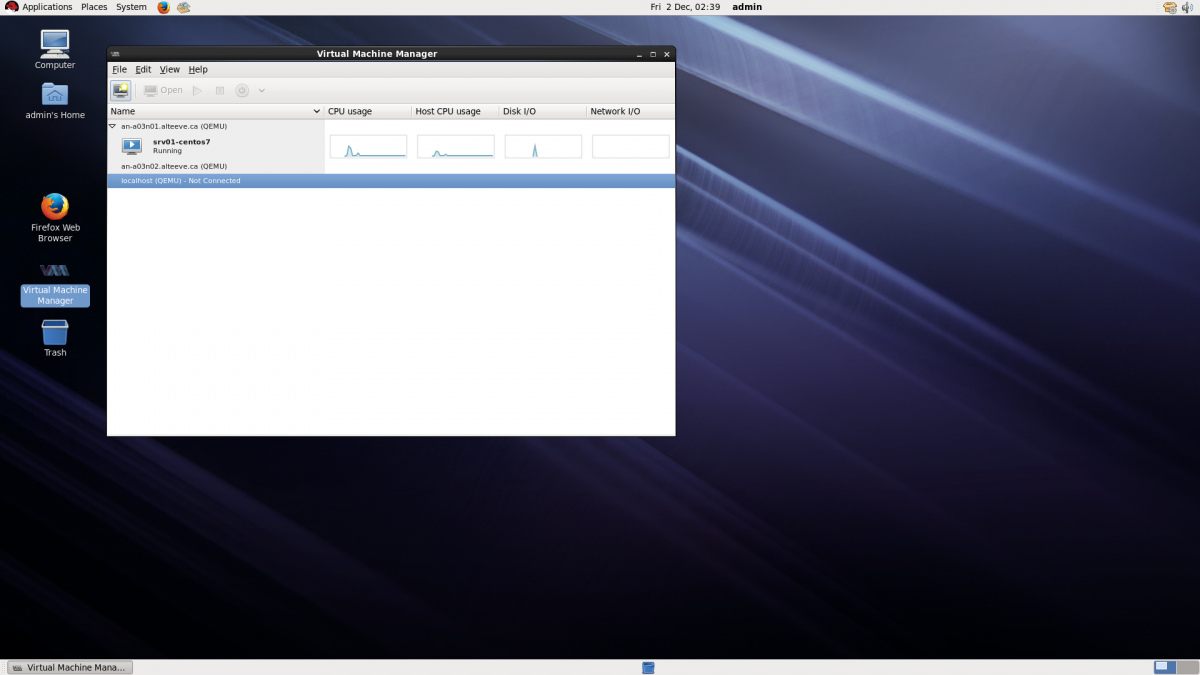Open the Computer desktop icon

[55, 44]
